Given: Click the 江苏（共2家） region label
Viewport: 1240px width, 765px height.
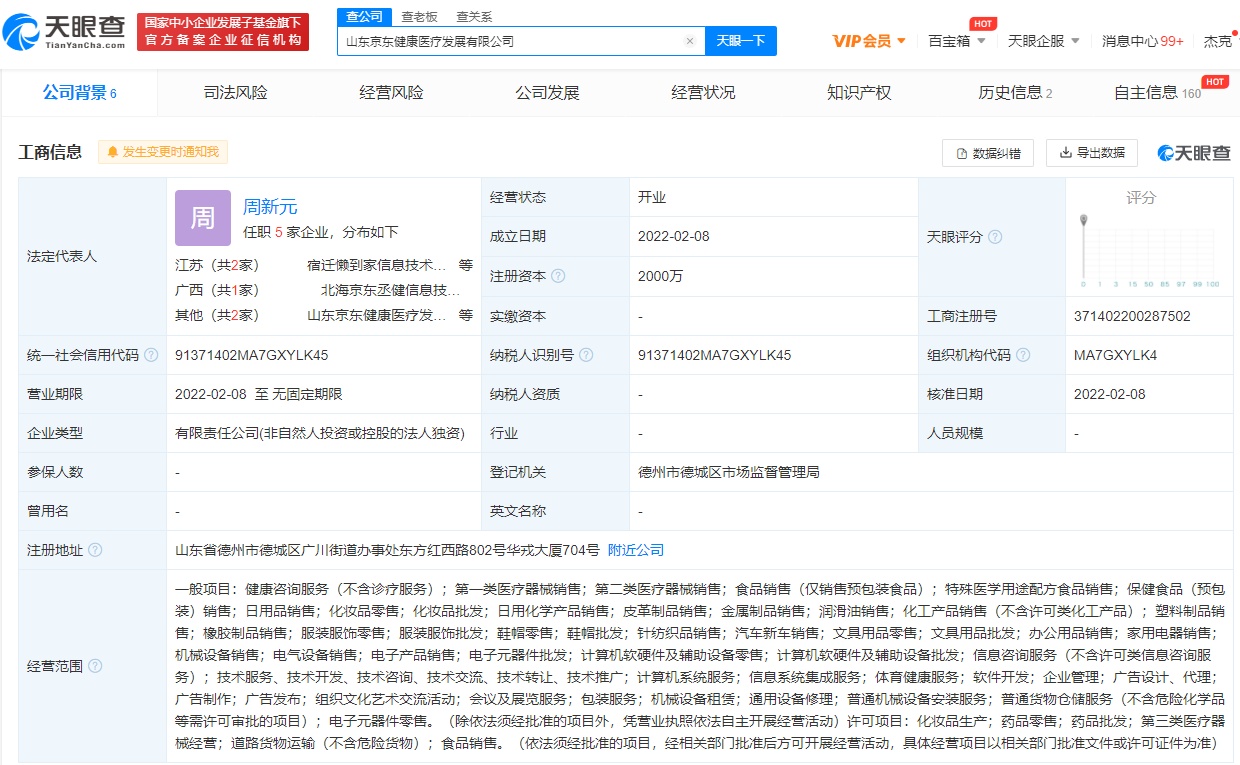Looking at the screenshot, I should pyautogui.click(x=217, y=265).
